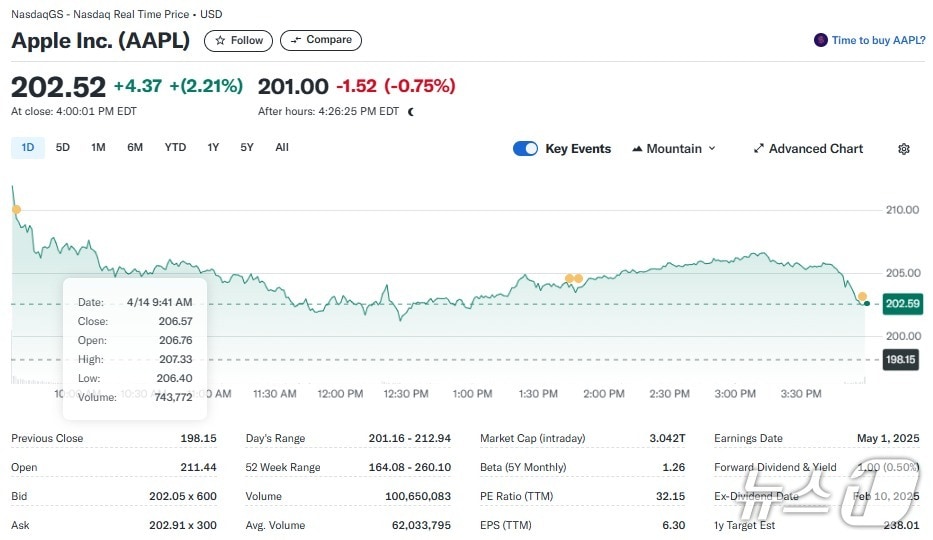The height and width of the screenshot is (540, 933).
Task: Switch to YTD chart range
Action: pos(175,148)
